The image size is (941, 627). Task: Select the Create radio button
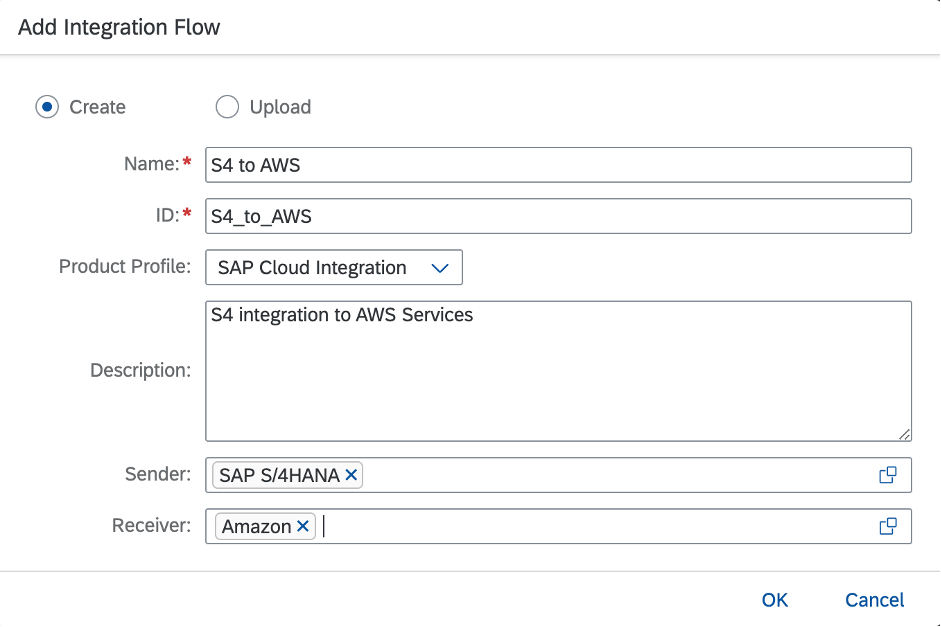pos(46,107)
